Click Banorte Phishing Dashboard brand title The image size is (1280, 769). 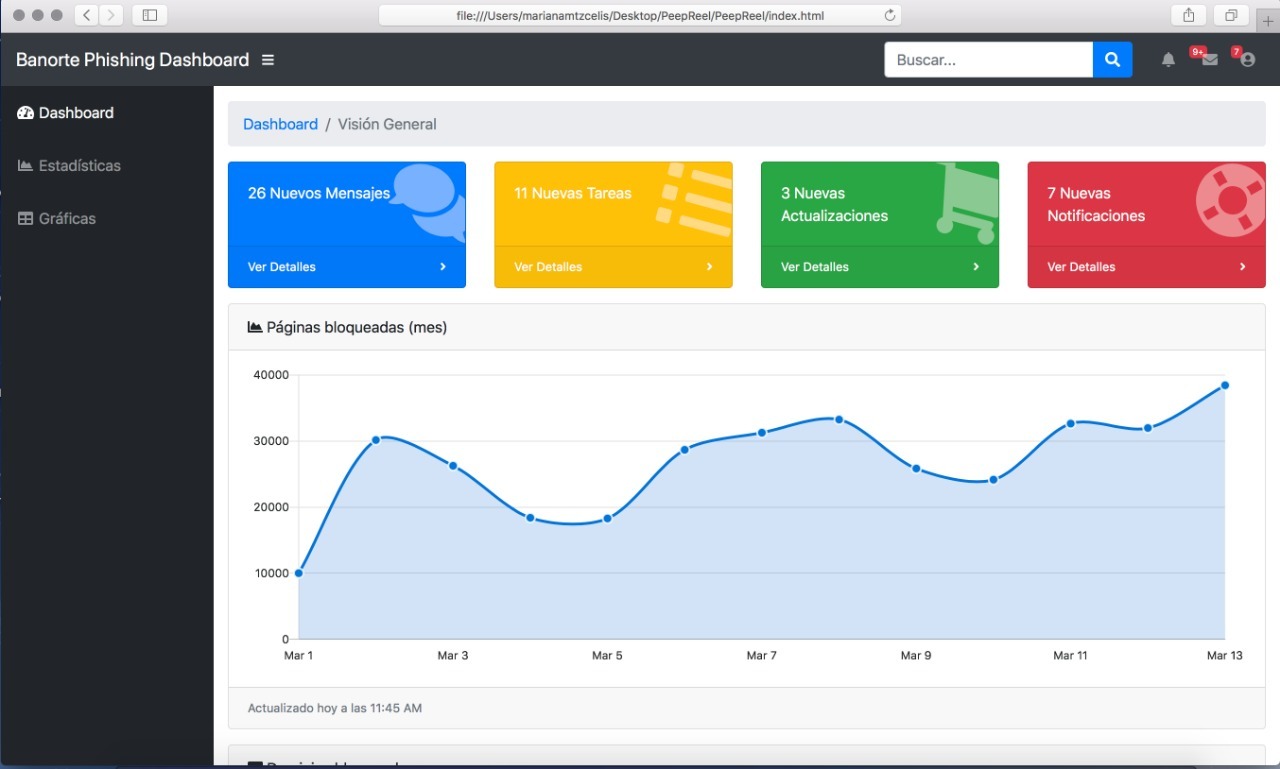[x=132, y=60]
